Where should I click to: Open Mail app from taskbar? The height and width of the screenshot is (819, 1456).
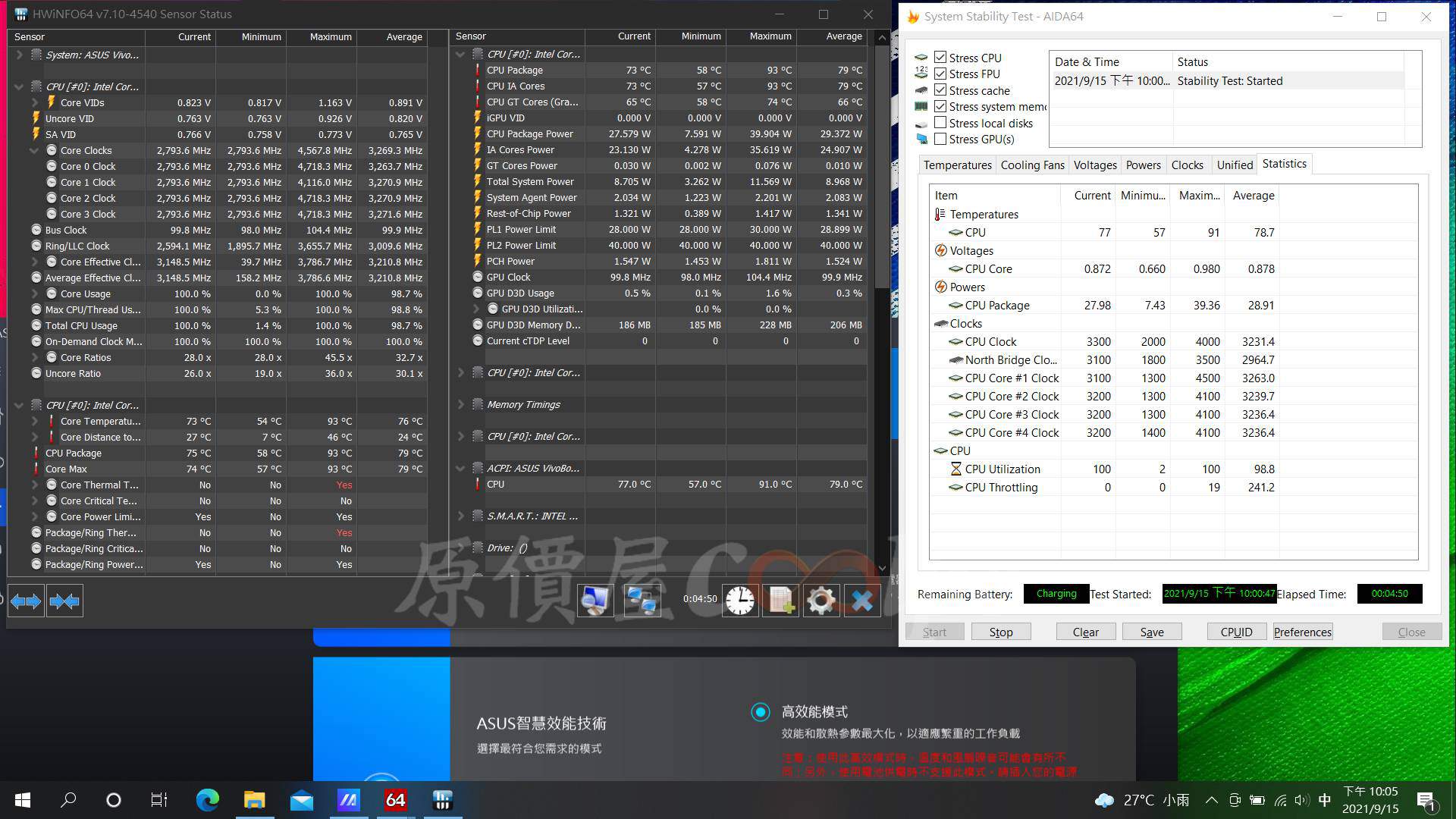click(301, 800)
